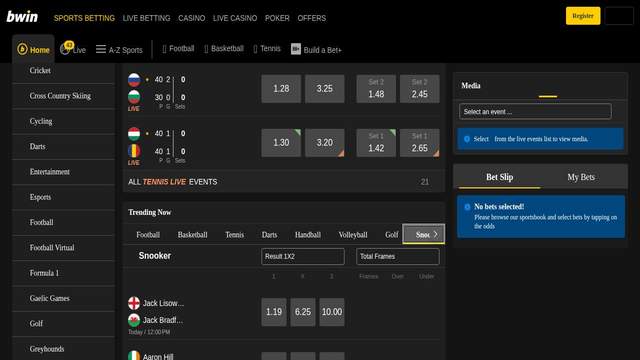Click England flag next to Jack Lisowski

(134, 303)
